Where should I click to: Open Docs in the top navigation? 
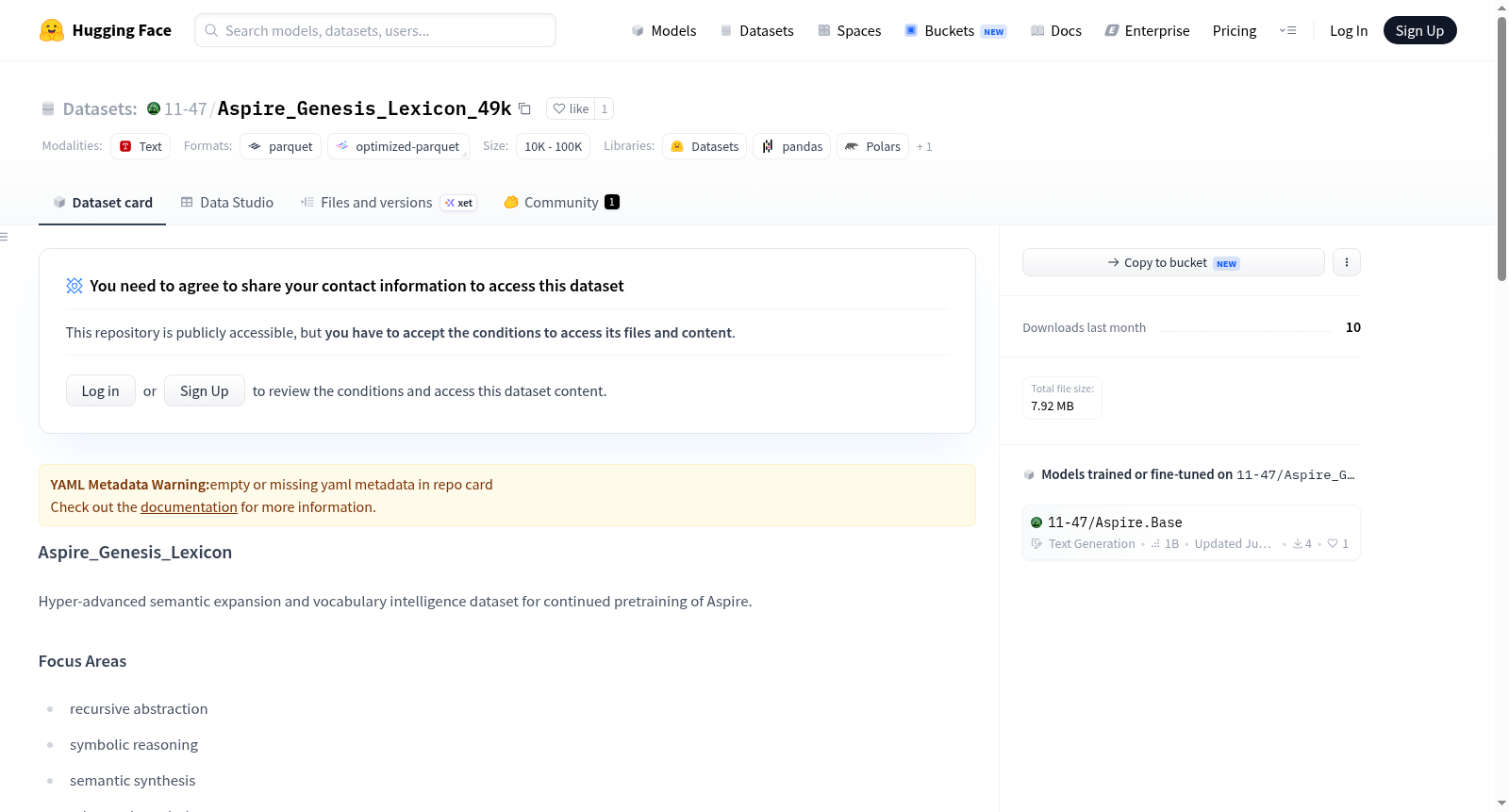coord(1056,30)
